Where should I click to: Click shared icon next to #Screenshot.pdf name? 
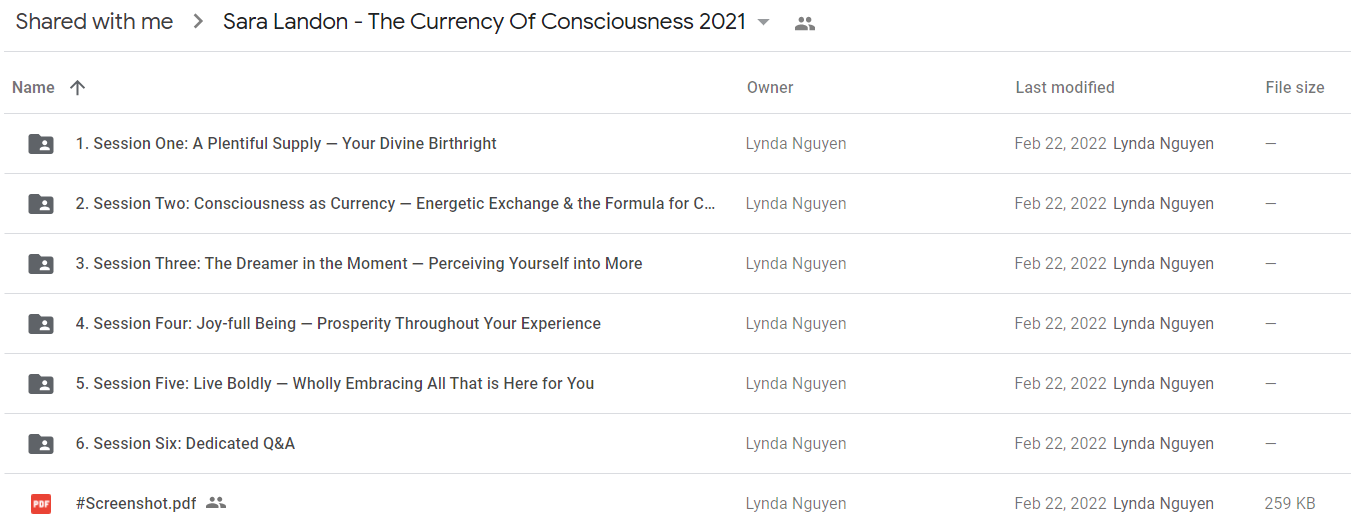(x=216, y=503)
